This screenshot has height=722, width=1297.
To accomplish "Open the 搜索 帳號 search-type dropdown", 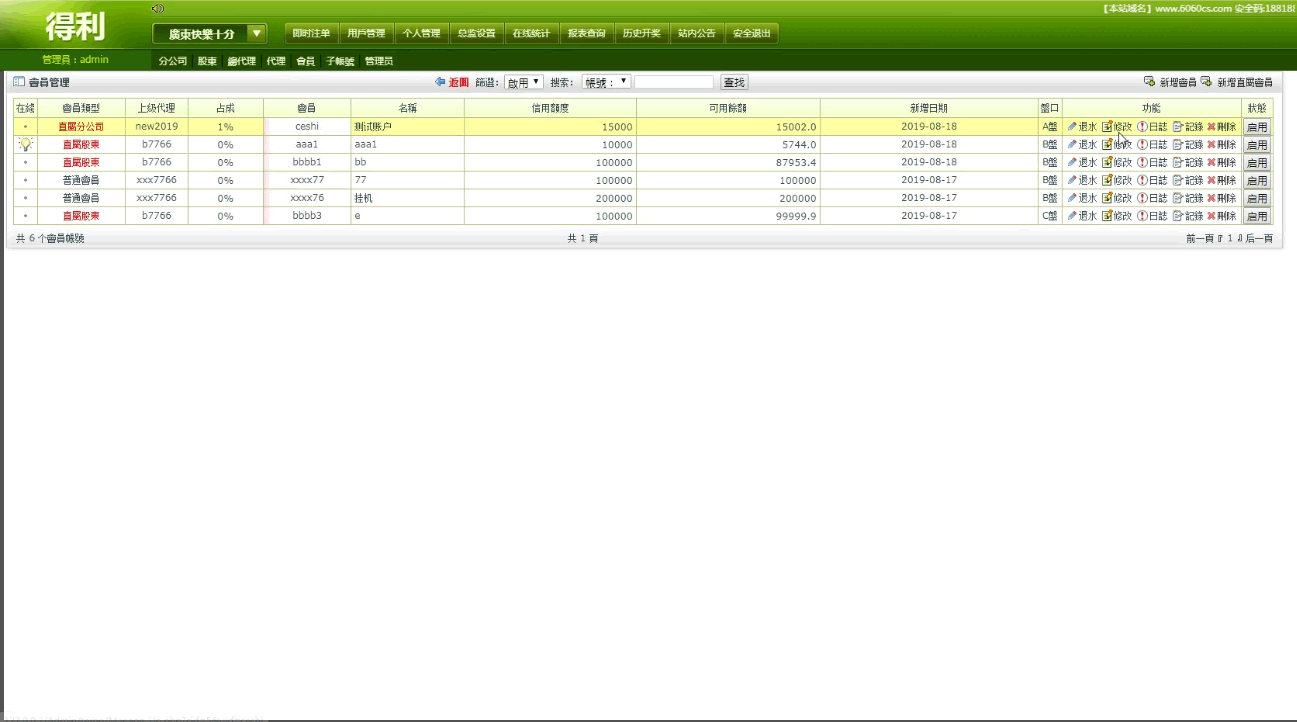I will click(606, 82).
